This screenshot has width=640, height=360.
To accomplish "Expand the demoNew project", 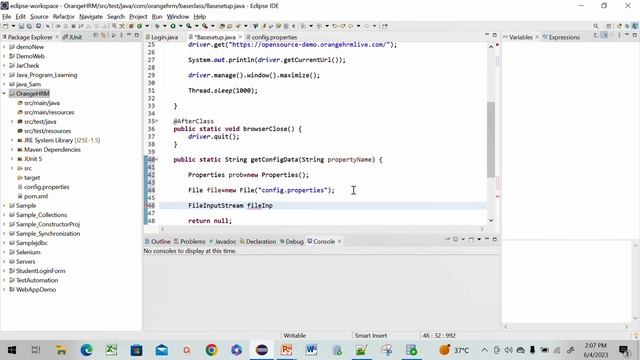I will pos(4,47).
